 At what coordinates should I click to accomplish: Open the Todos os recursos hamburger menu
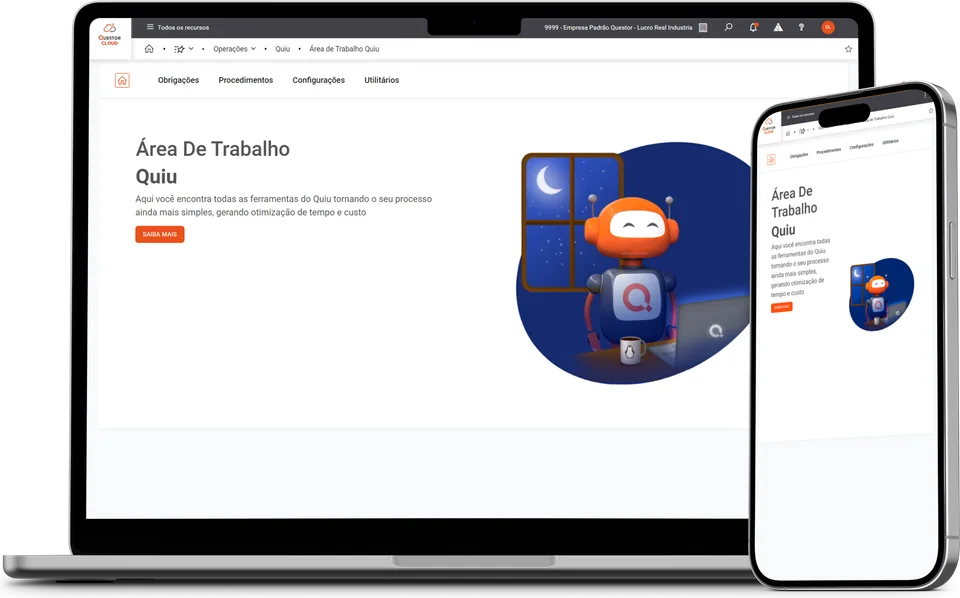(x=150, y=27)
